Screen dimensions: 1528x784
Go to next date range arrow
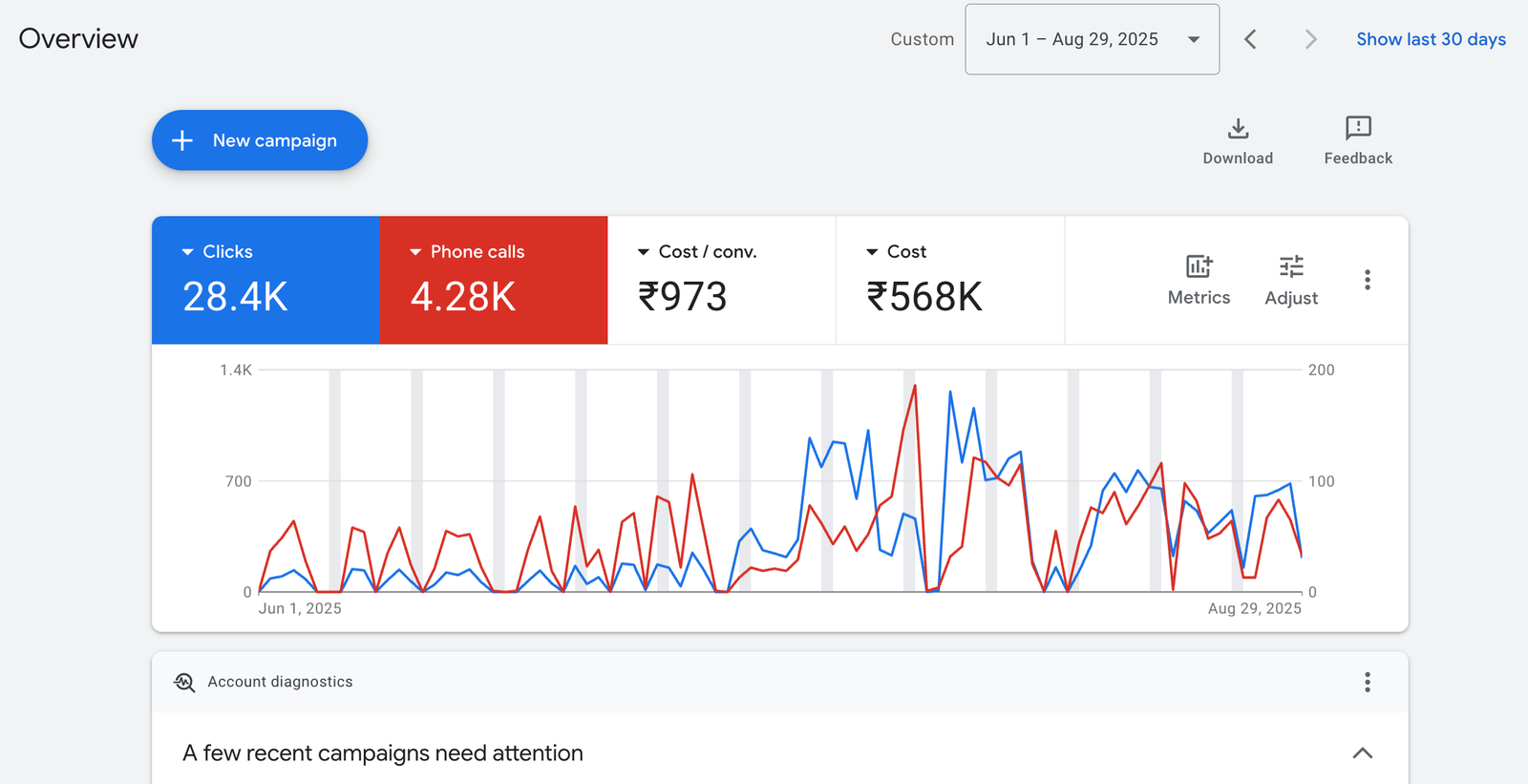[x=1310, y=39]
